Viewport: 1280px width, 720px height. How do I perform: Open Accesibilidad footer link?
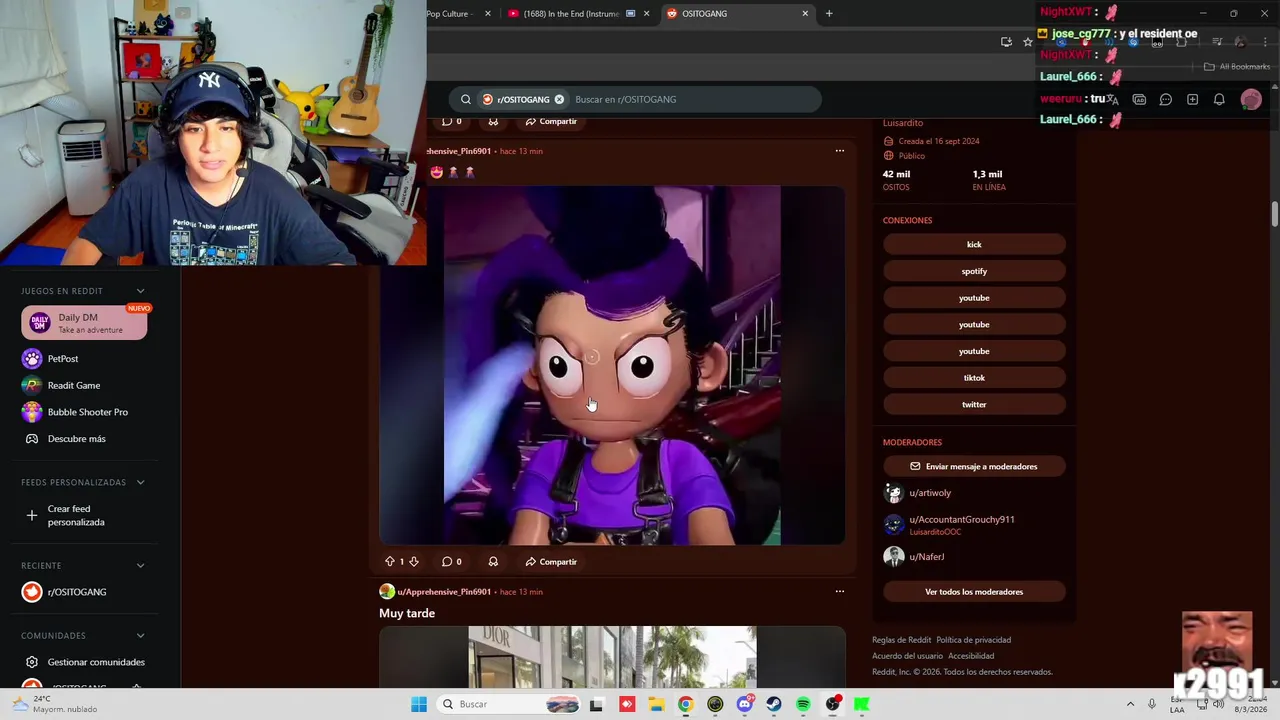click(x=971, y=656)
